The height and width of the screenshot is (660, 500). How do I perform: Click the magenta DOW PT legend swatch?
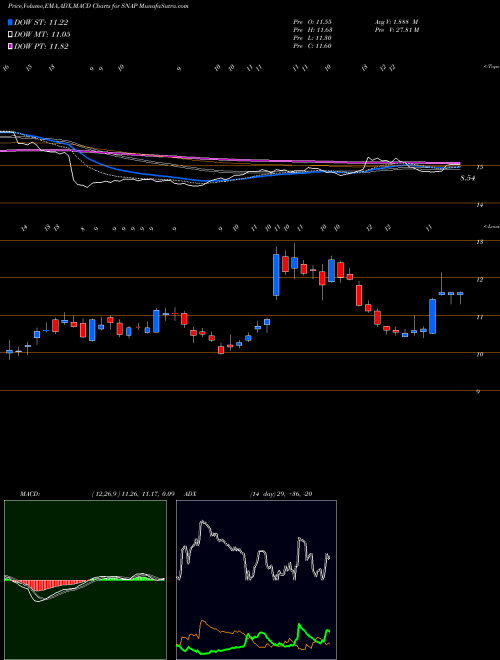tap(10, 46)
